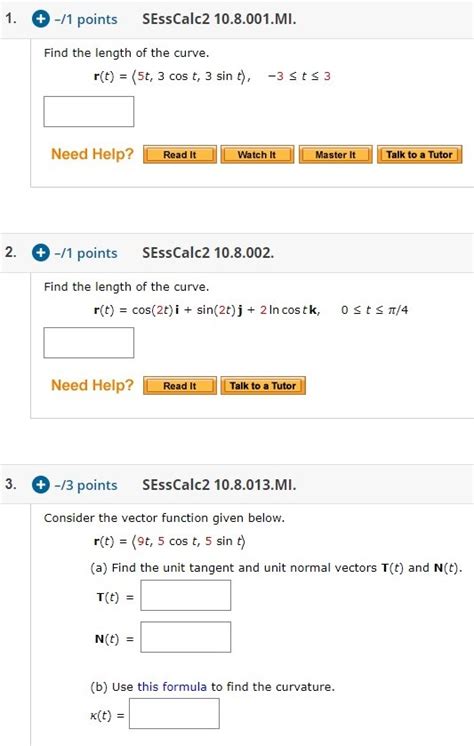Click the '-/1 points' label of question 2
This screenshot has width=474, height=746.
[86, 253]
